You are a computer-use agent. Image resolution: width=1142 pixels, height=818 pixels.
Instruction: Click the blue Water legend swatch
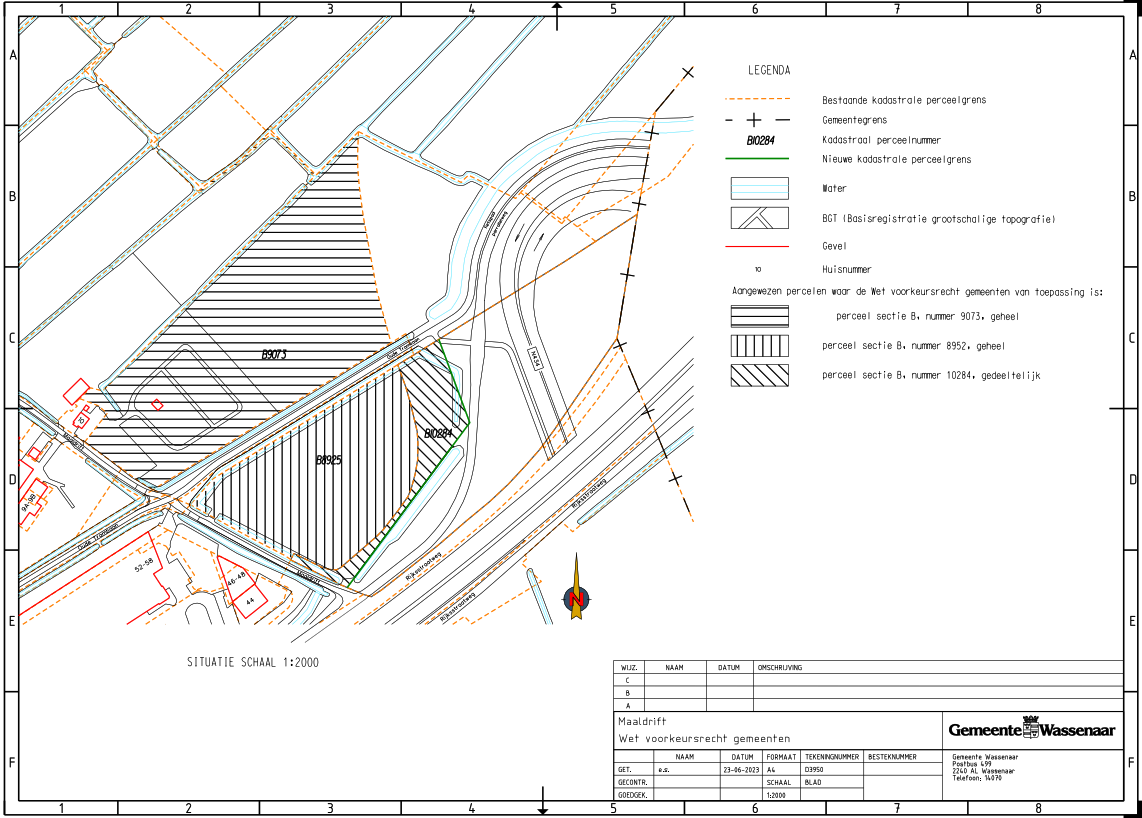coord(759,188)
